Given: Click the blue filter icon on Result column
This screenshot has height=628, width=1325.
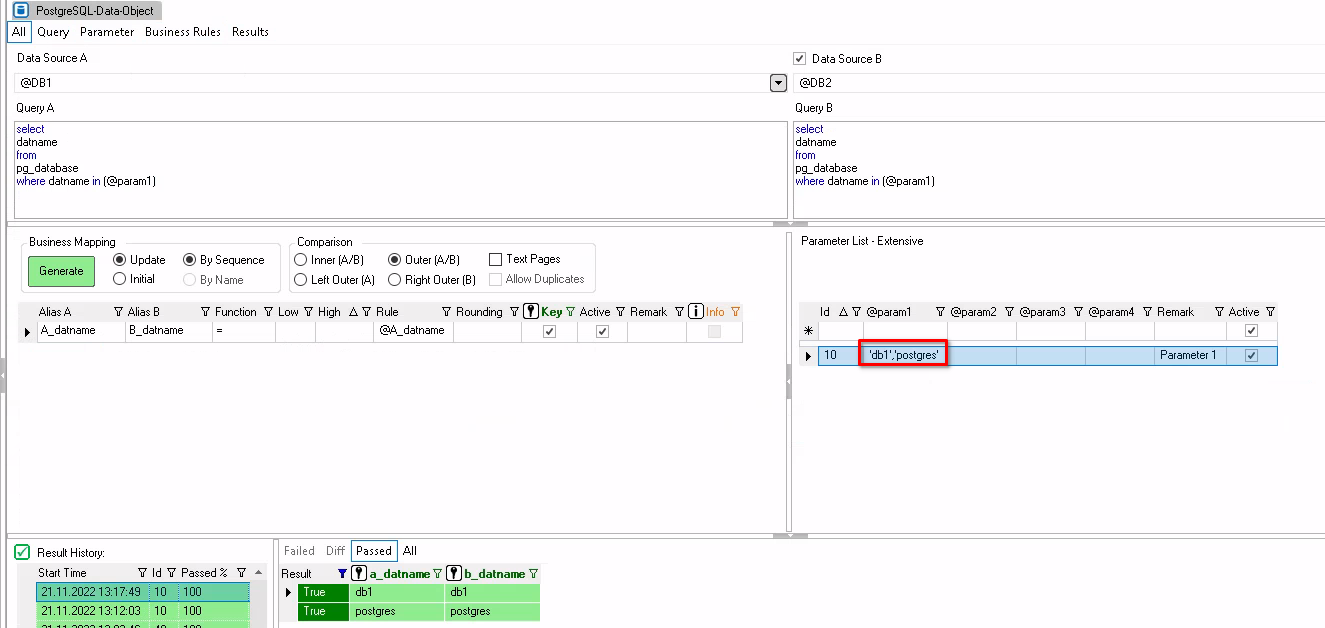Looking at the screenshot, I should (342, 574).
